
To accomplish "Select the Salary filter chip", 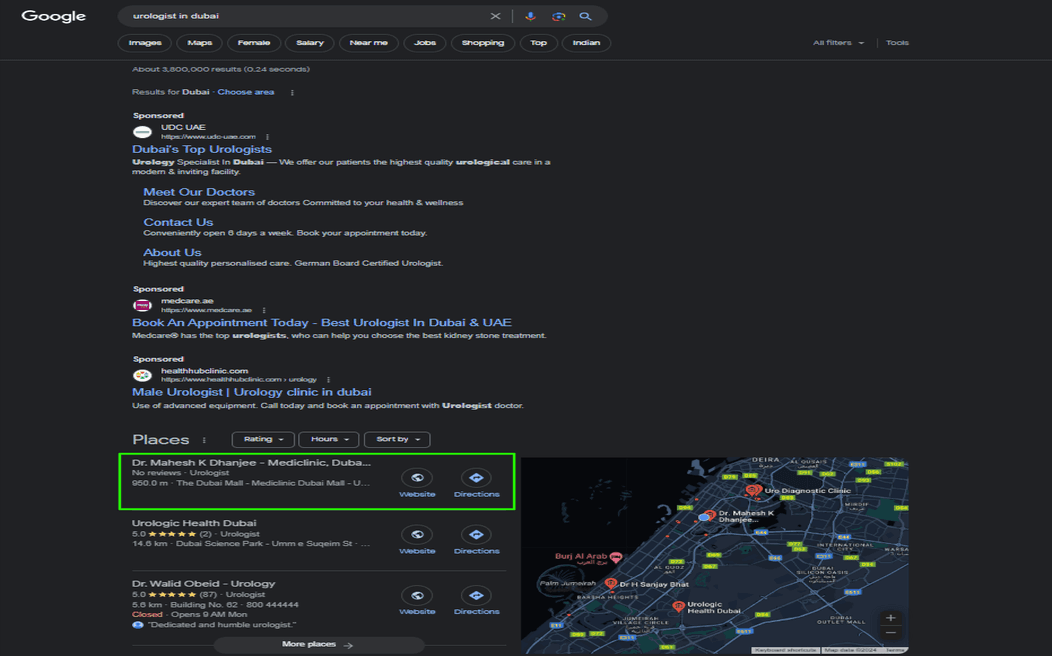I will (310, 43).
